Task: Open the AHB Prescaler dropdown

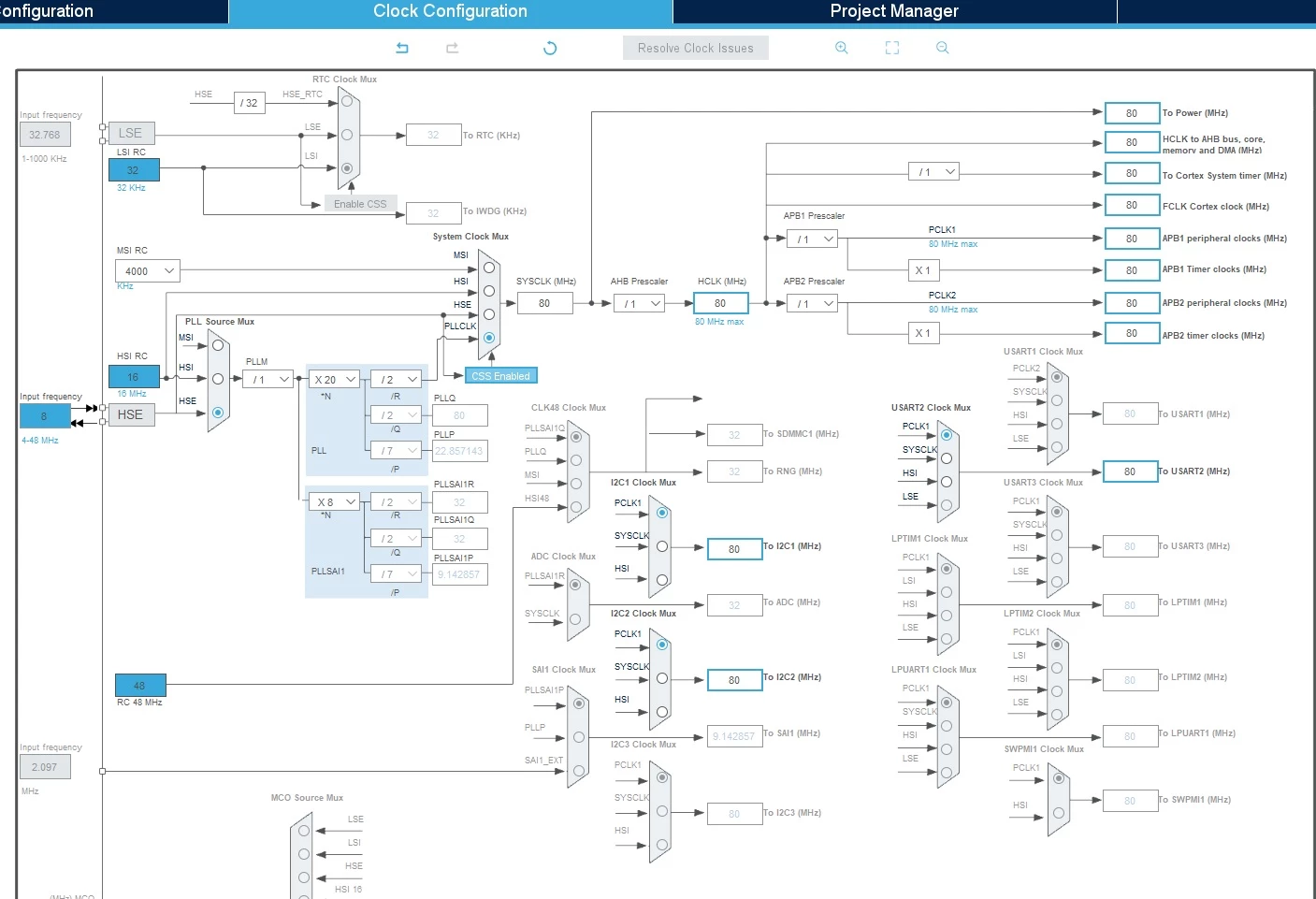Action: (639, 303)
